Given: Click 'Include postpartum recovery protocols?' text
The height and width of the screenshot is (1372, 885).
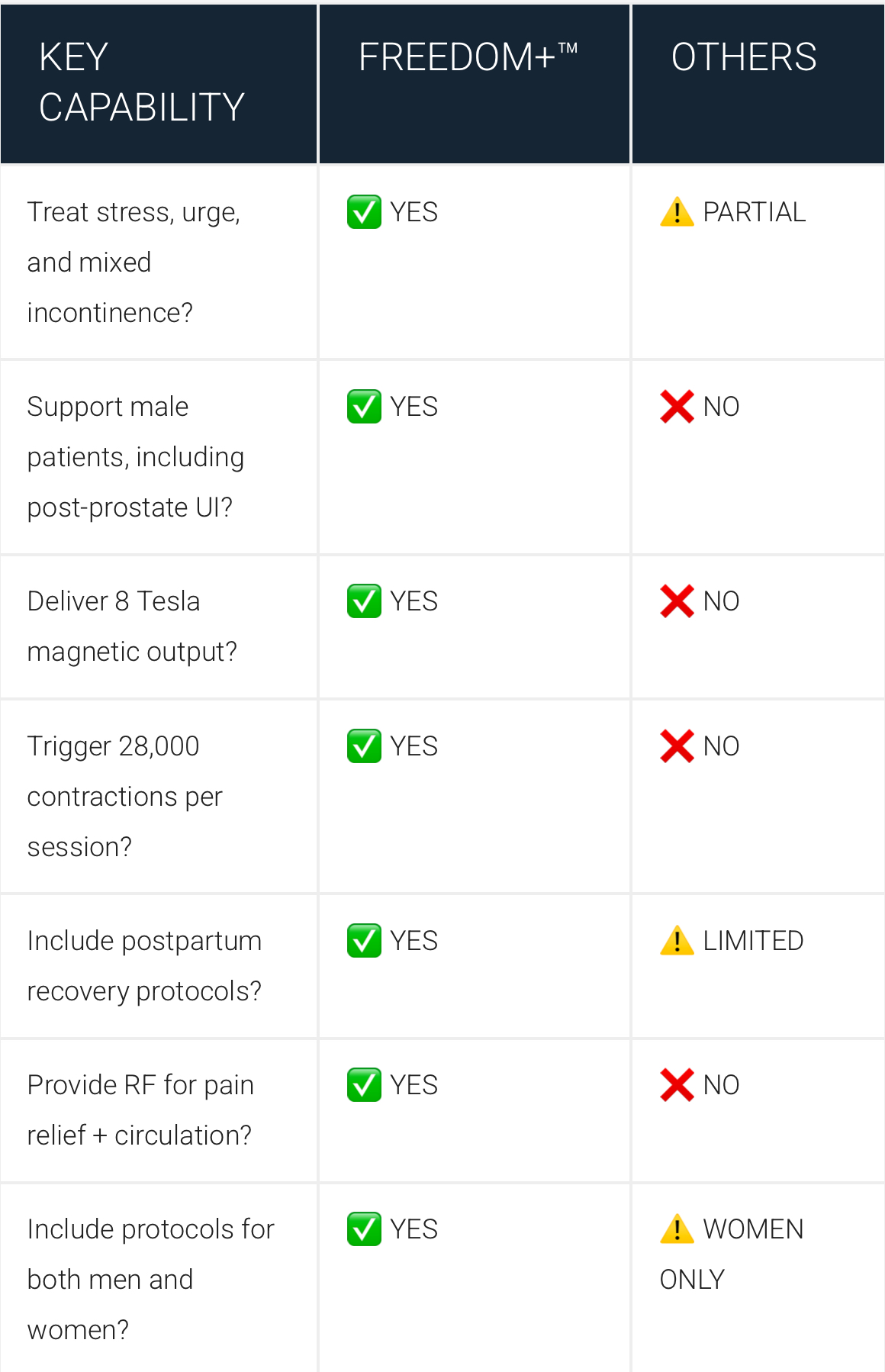Looking at the screenshot, I should coord(144,966).
